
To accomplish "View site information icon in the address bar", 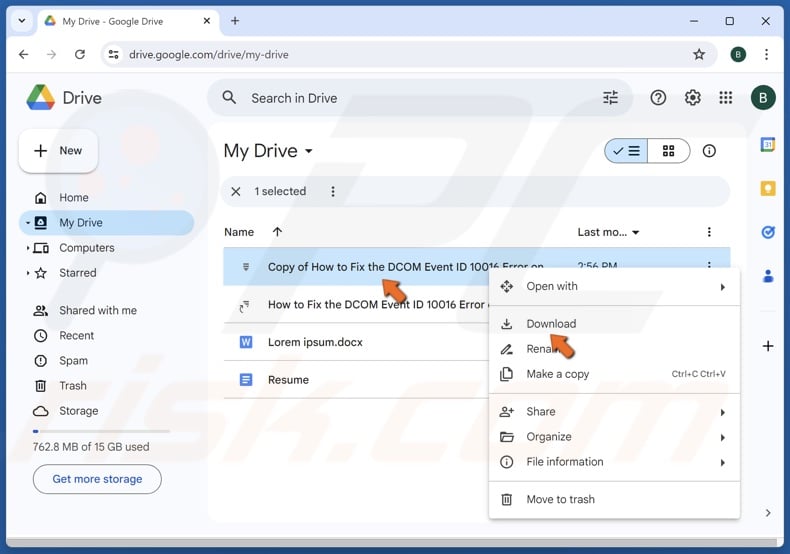I will 114,54.
